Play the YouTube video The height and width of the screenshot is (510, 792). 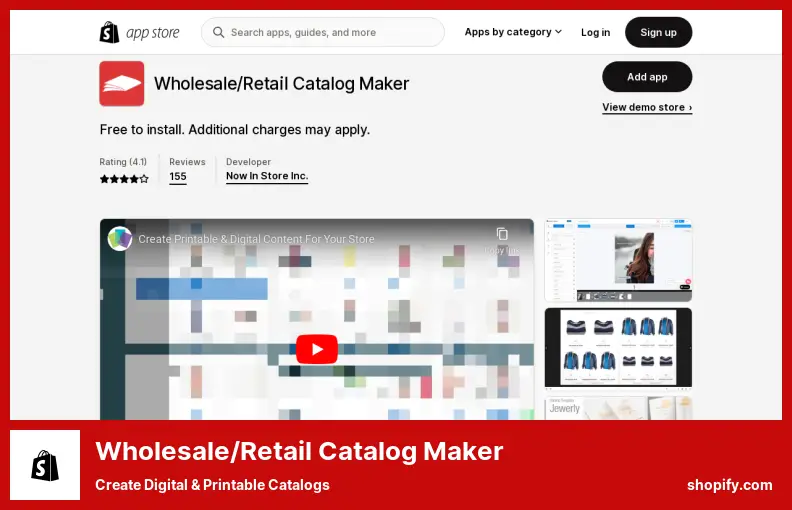317,349
